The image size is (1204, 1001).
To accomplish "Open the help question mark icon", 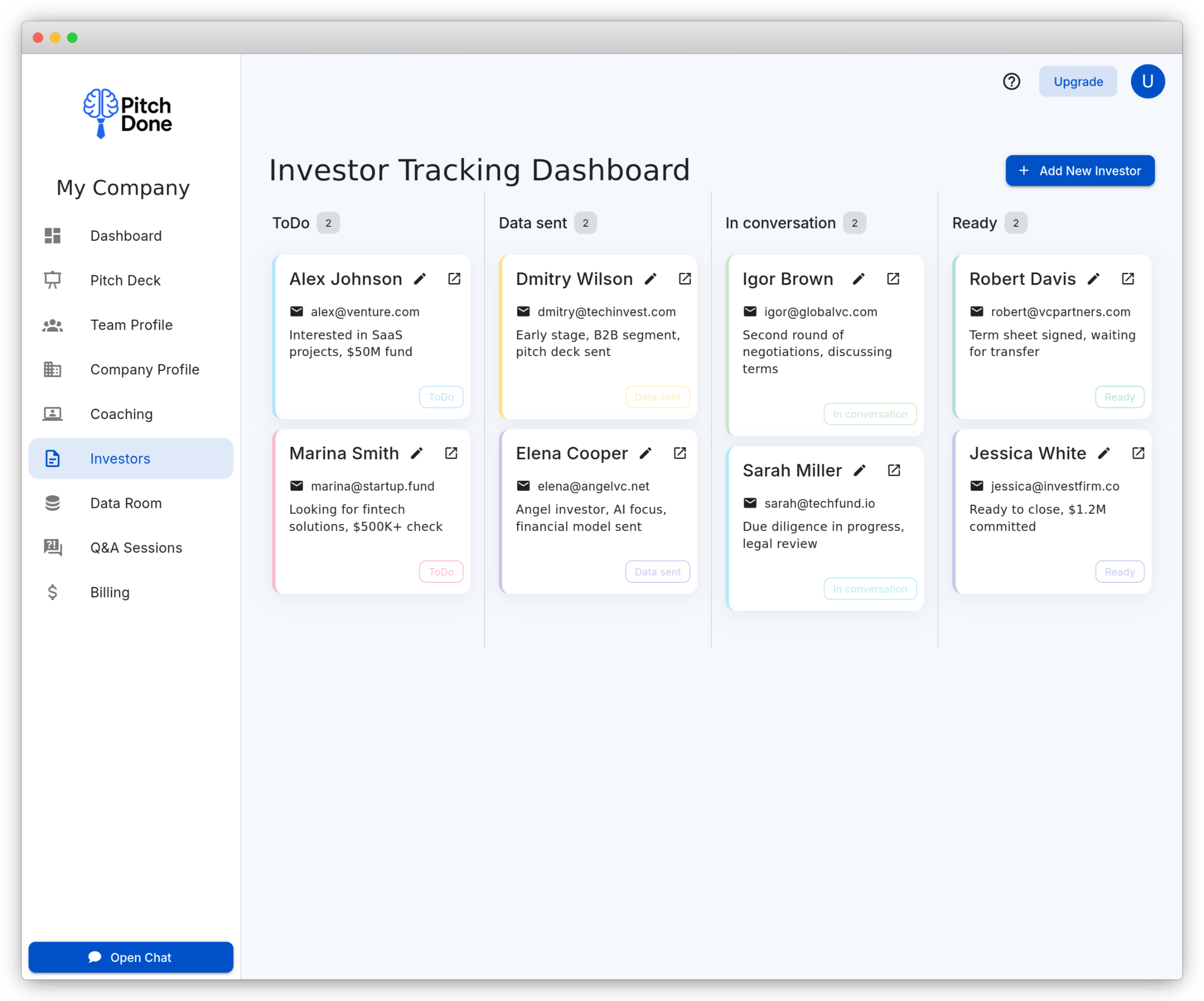I will click(1011, 81).
